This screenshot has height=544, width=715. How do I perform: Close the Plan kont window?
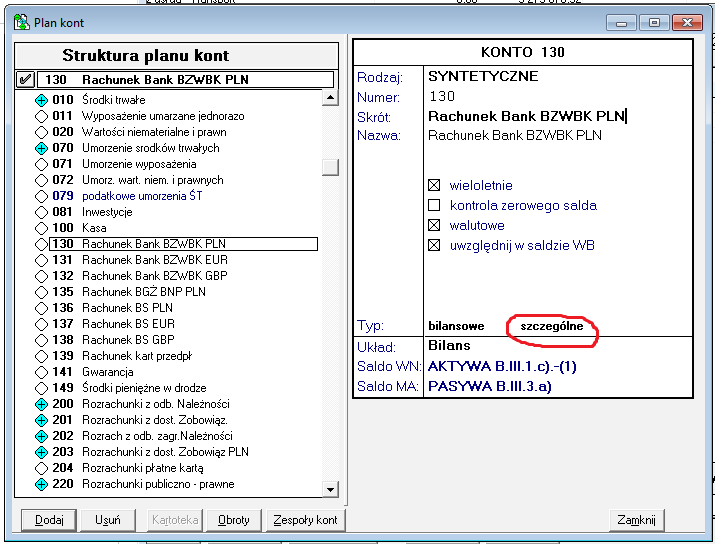(687, 22)
